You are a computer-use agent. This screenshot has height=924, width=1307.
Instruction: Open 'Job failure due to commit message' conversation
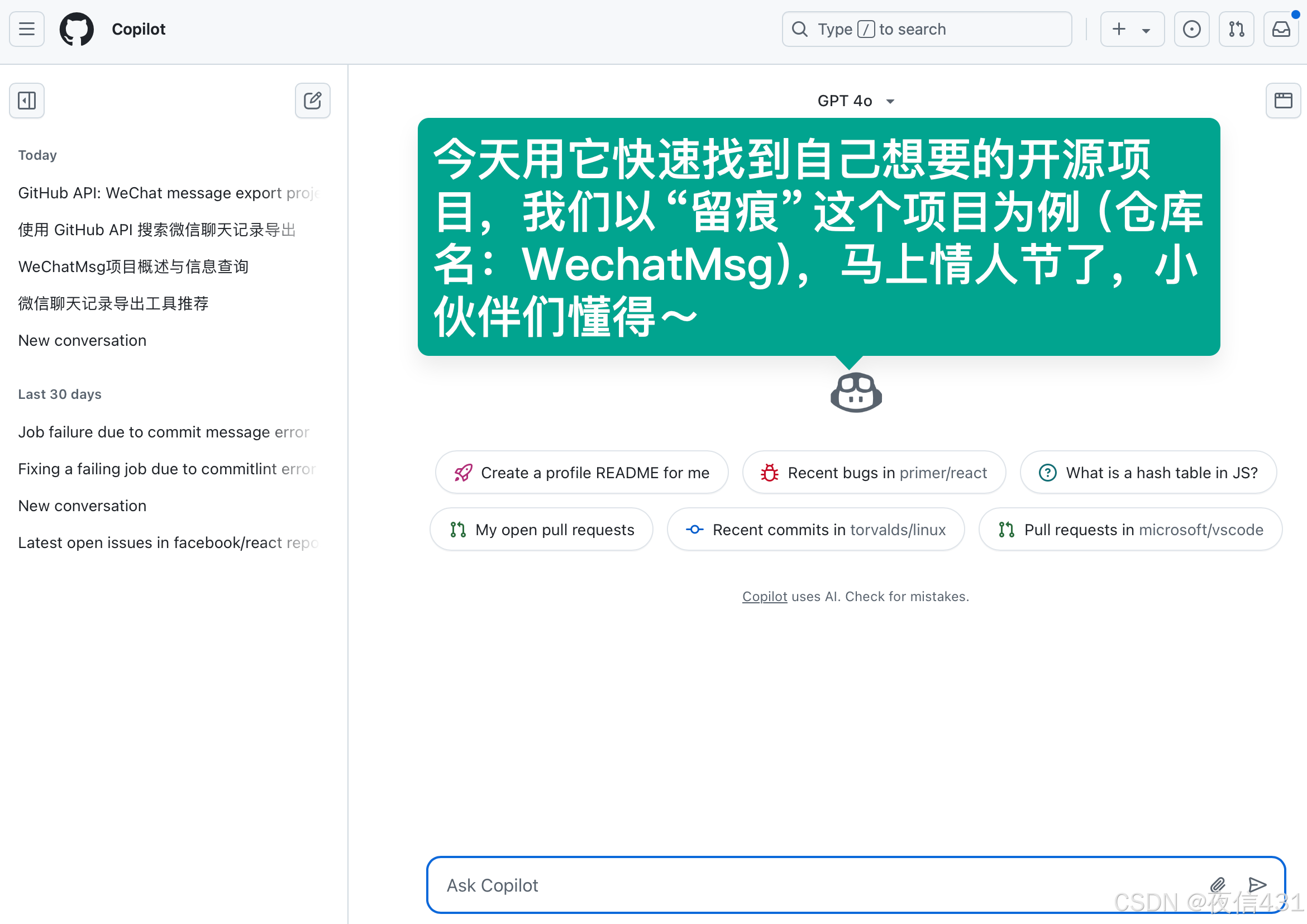(x=163, y=432)
